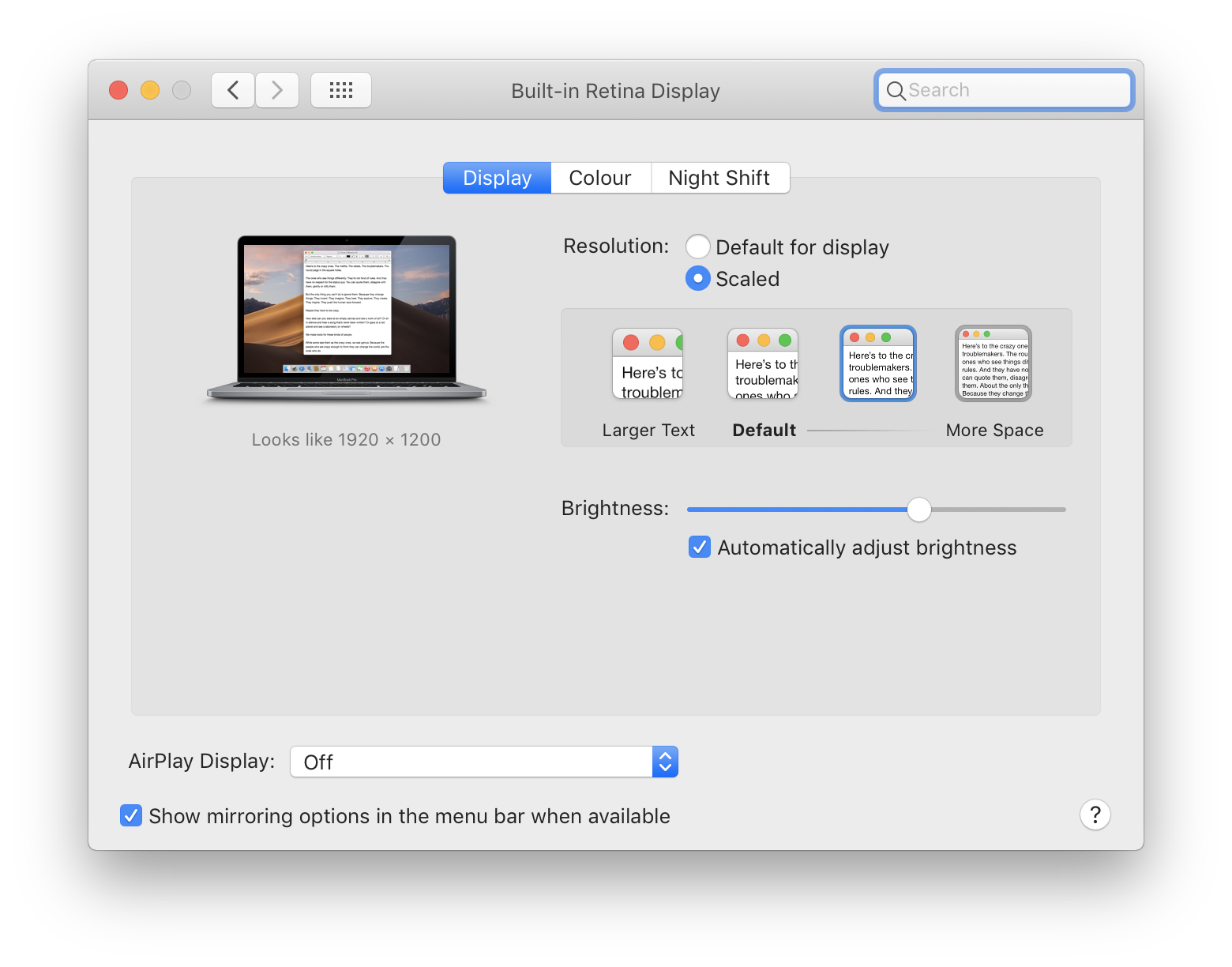Image resolution: width=1232 pixels, height=967 pixels.
Task: Toggle Show mirroring options checkbox
Action: [x=131, y=815]
